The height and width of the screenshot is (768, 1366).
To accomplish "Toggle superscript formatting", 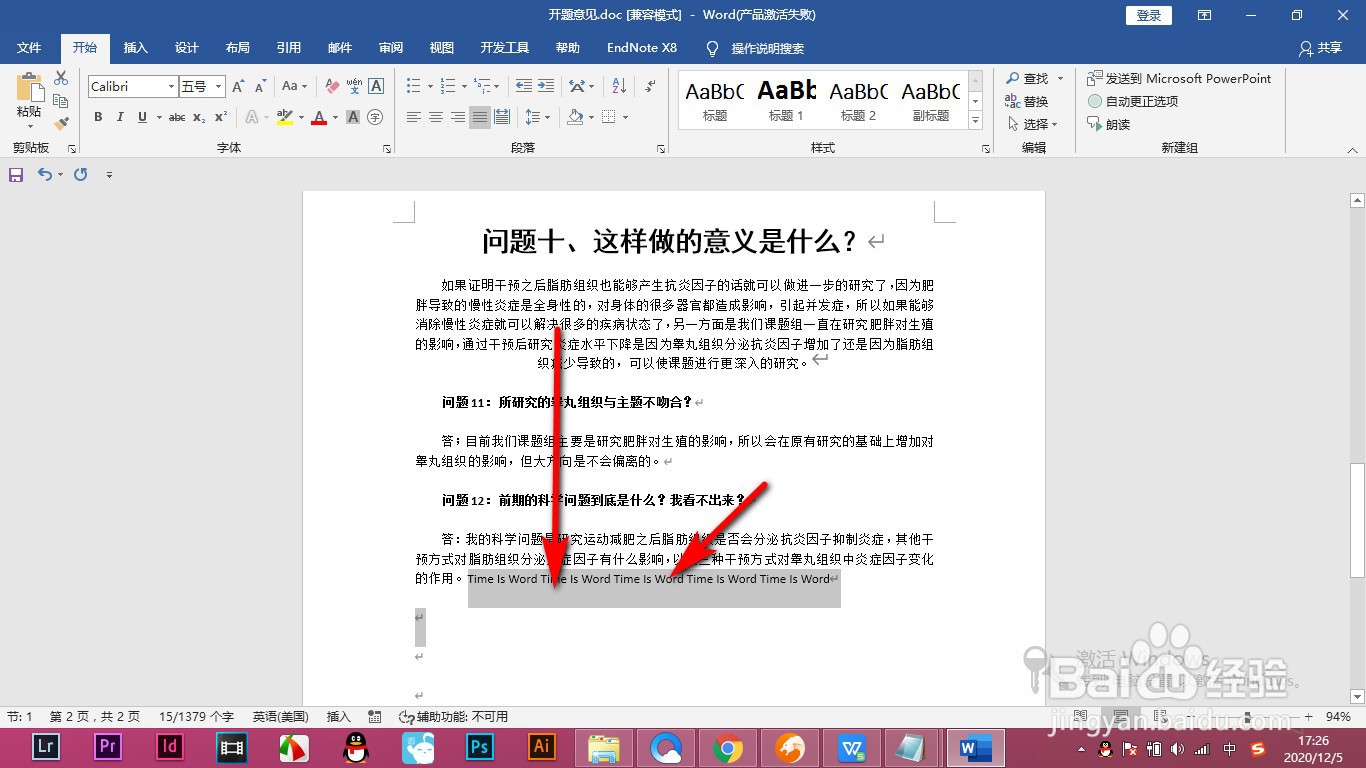I will point(221,117).
